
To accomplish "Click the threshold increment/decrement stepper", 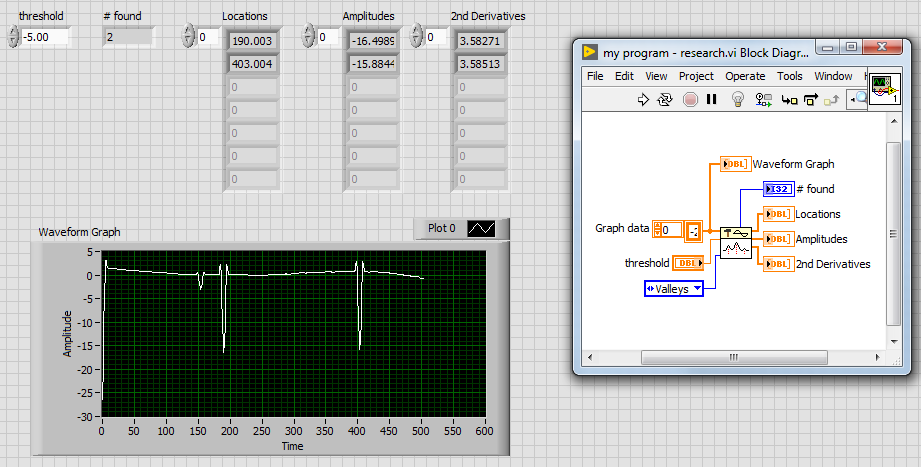I will coord(13,37).
